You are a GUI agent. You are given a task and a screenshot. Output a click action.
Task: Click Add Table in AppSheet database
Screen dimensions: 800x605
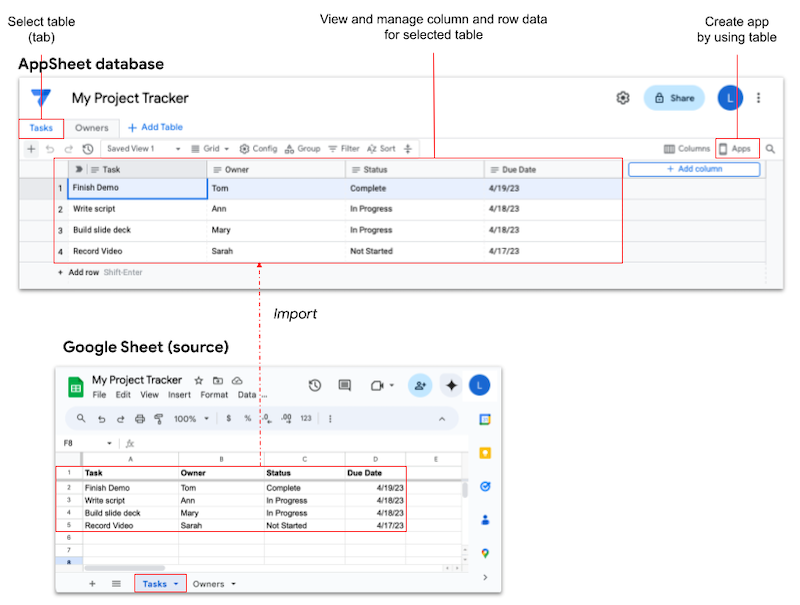(155, 127)
